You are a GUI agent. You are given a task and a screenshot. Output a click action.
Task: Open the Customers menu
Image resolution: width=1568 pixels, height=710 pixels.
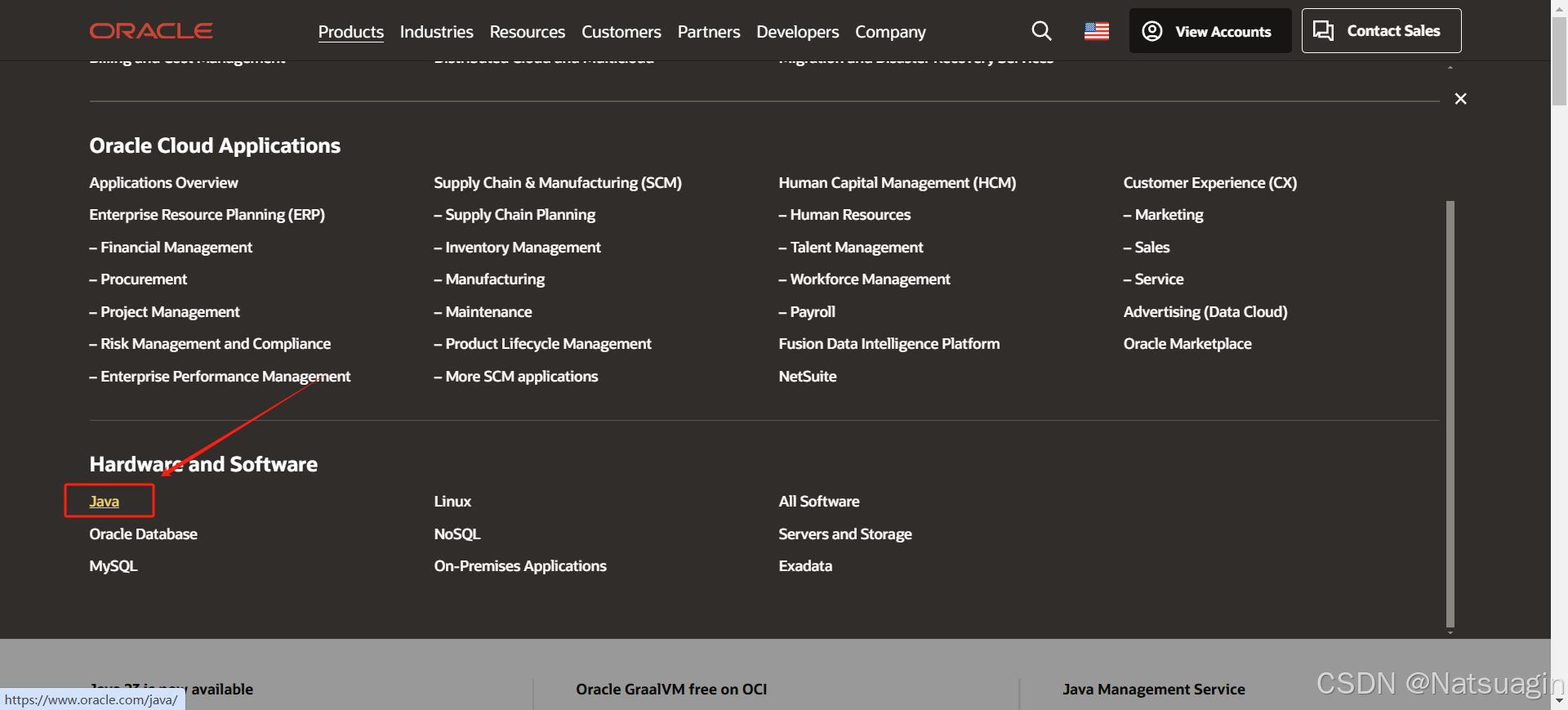621,32
